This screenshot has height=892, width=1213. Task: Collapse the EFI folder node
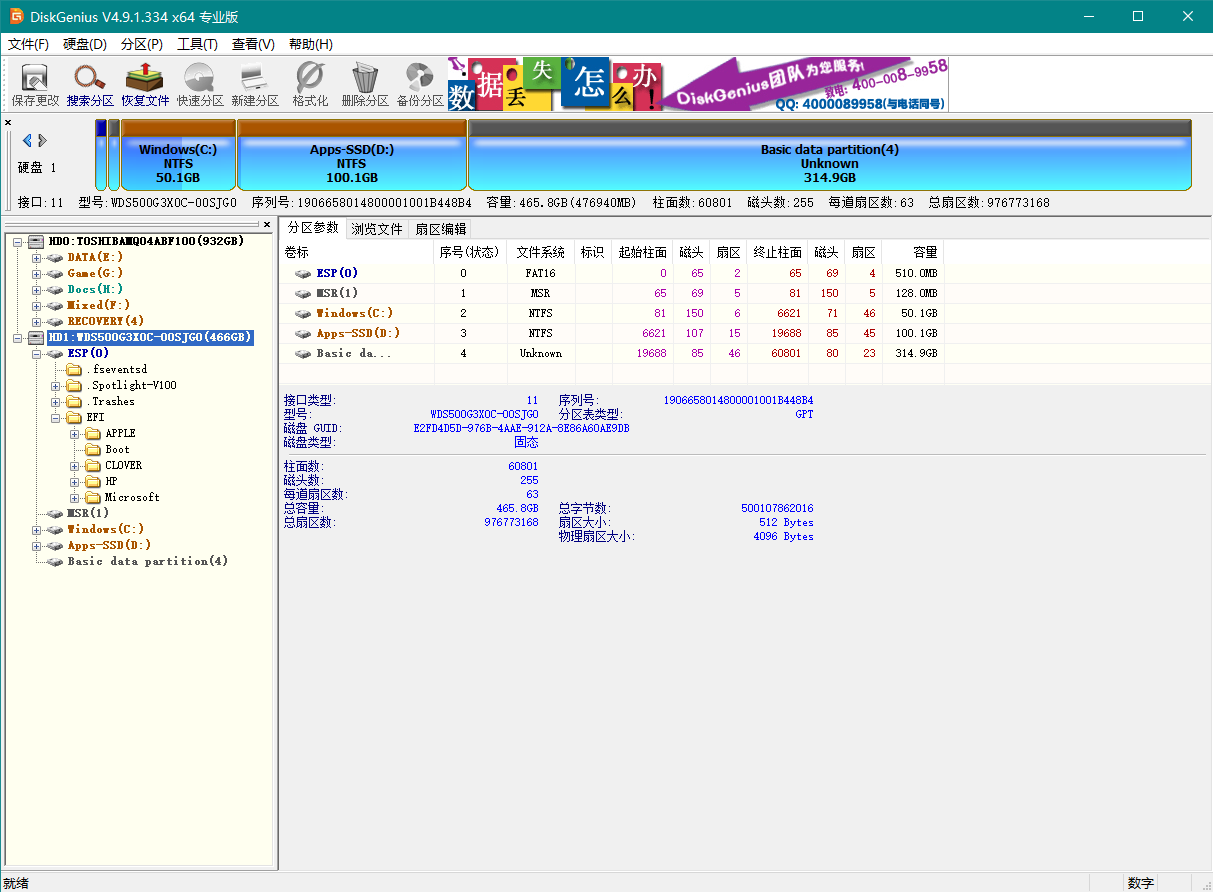pos(56,417)
